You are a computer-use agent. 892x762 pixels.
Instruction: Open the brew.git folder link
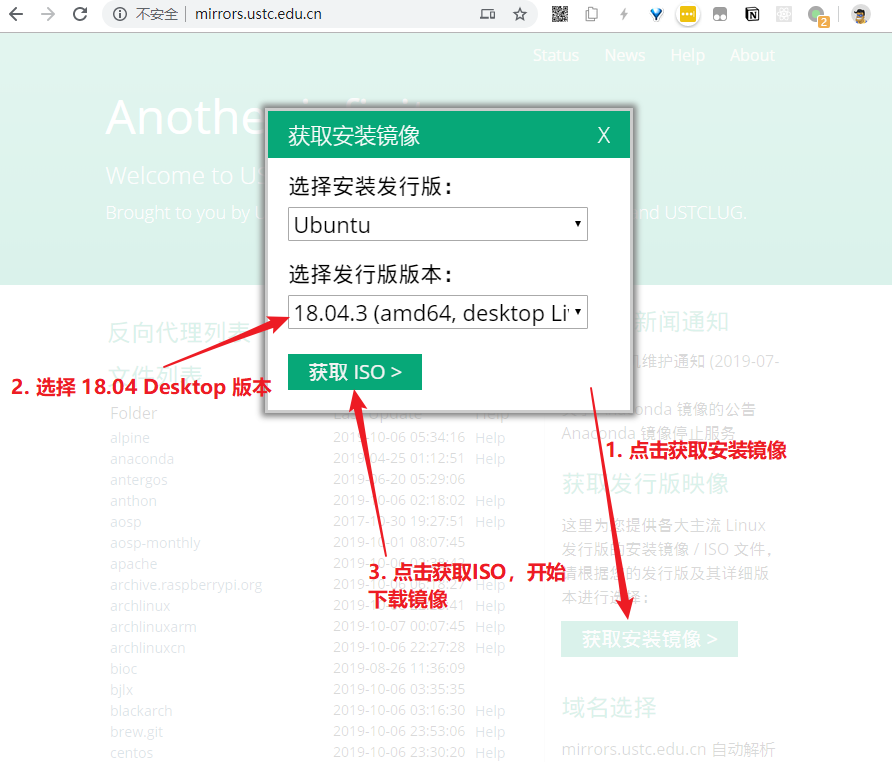pos(137,732)
